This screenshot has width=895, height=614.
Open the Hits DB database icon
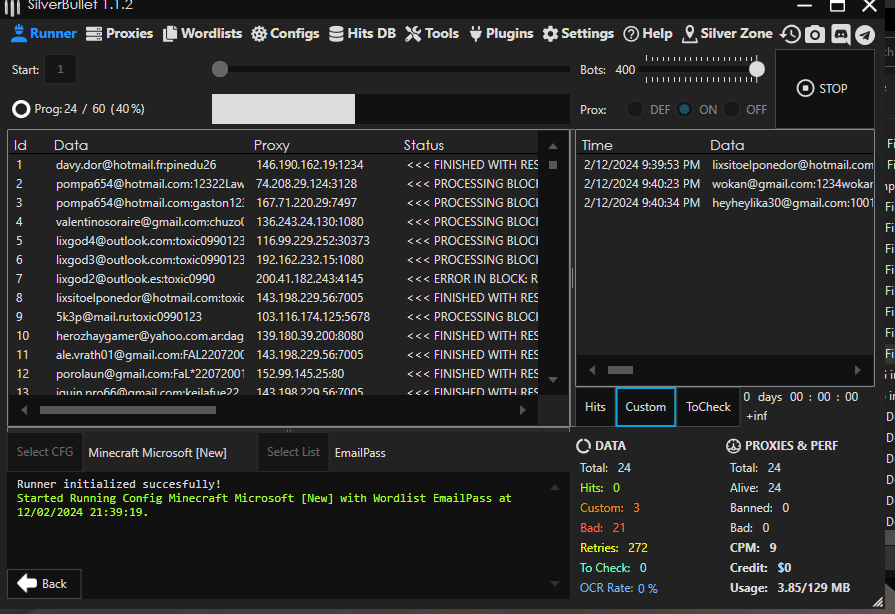(336, 34)
